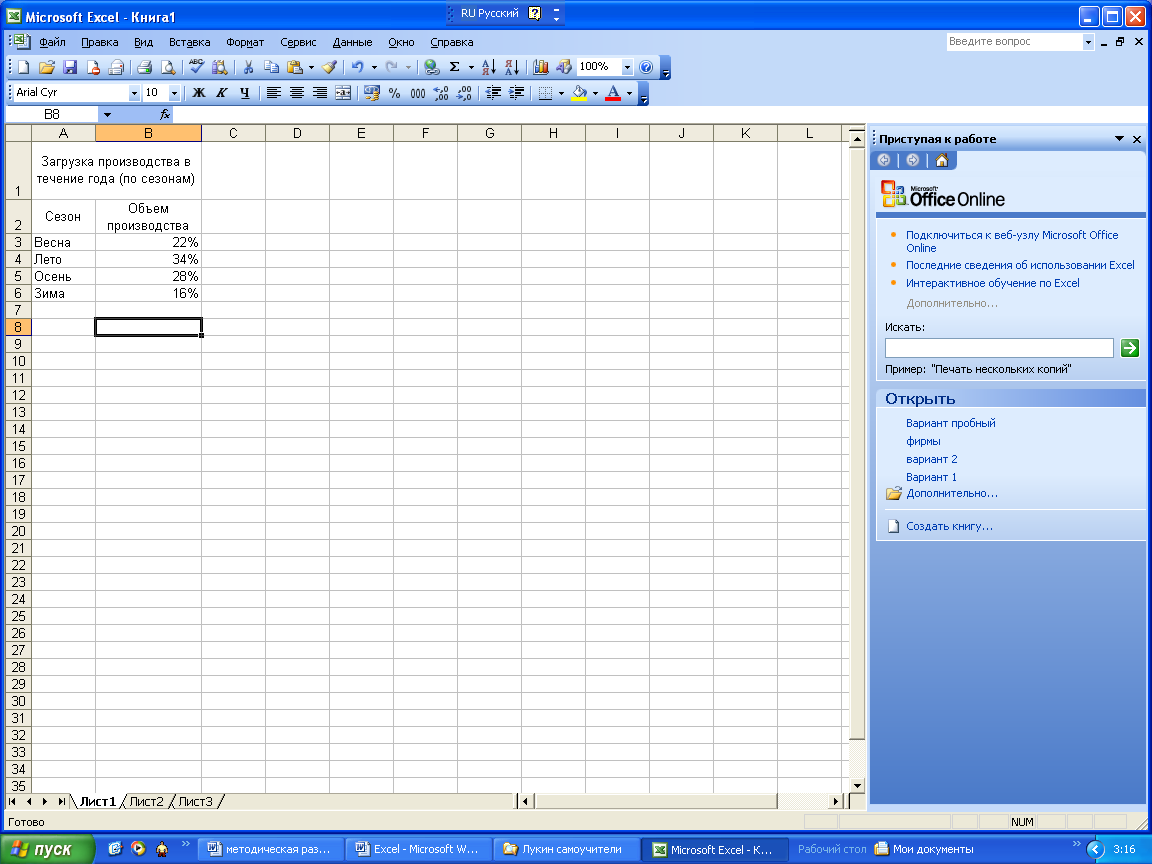
Task: Expand the zoom 100% dropdown
Action: [627, 68]
